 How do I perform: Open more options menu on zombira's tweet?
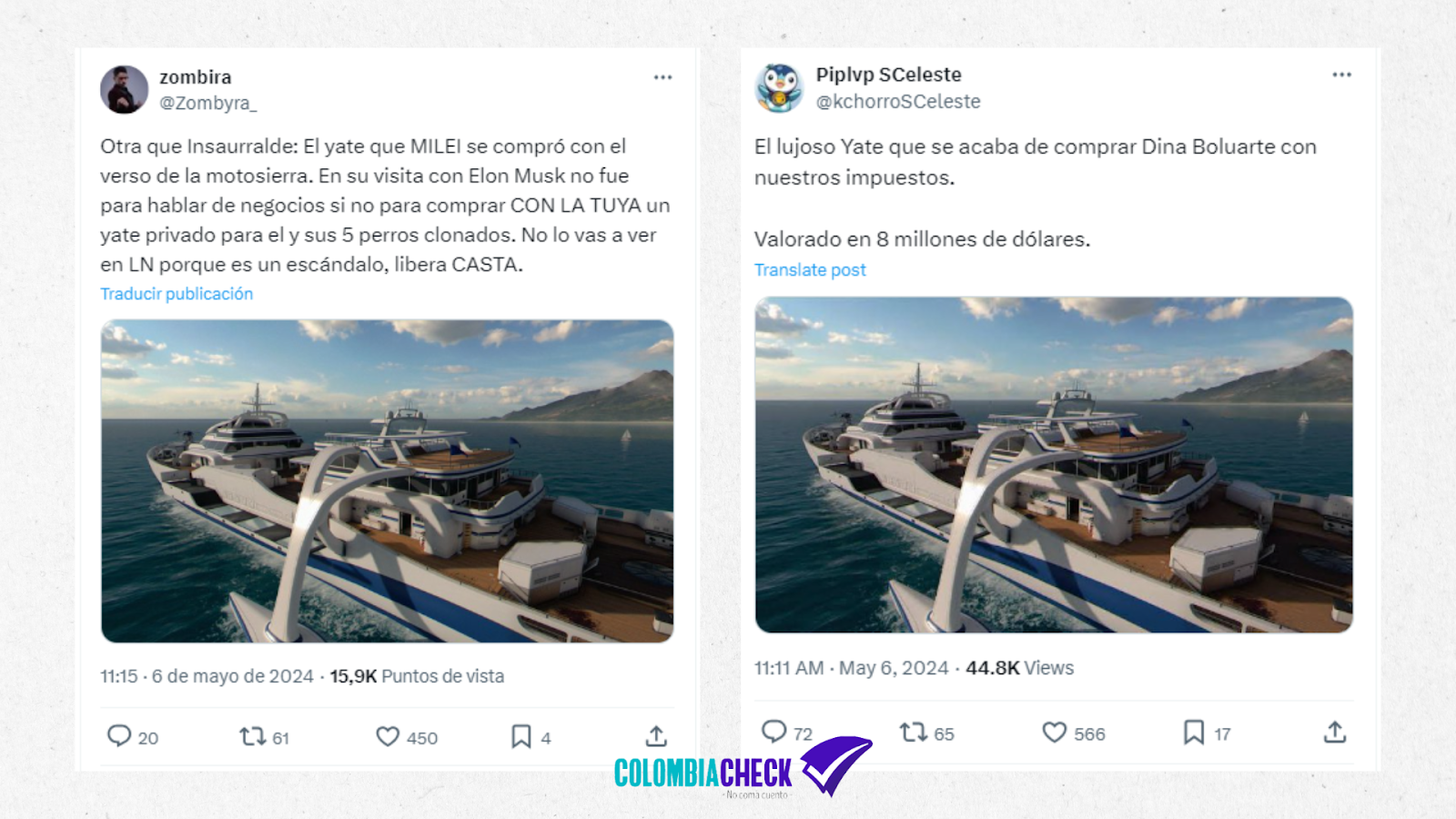coord(662,77)
